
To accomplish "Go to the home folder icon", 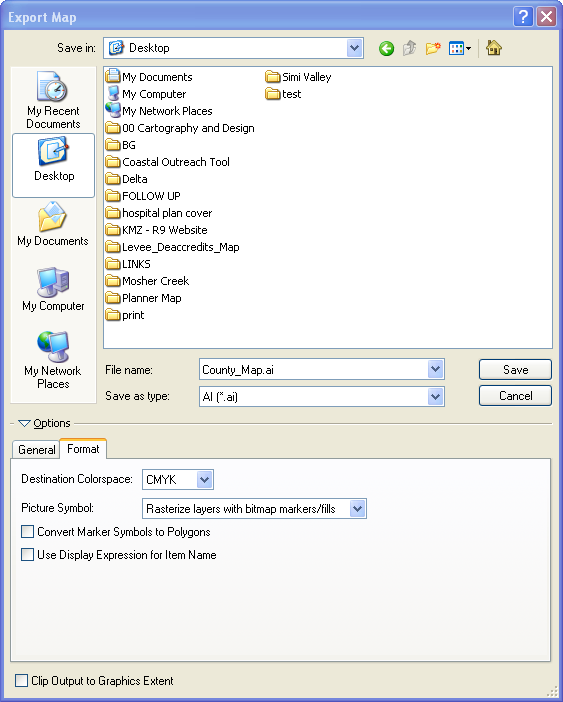I will click(x=494, y=48).
